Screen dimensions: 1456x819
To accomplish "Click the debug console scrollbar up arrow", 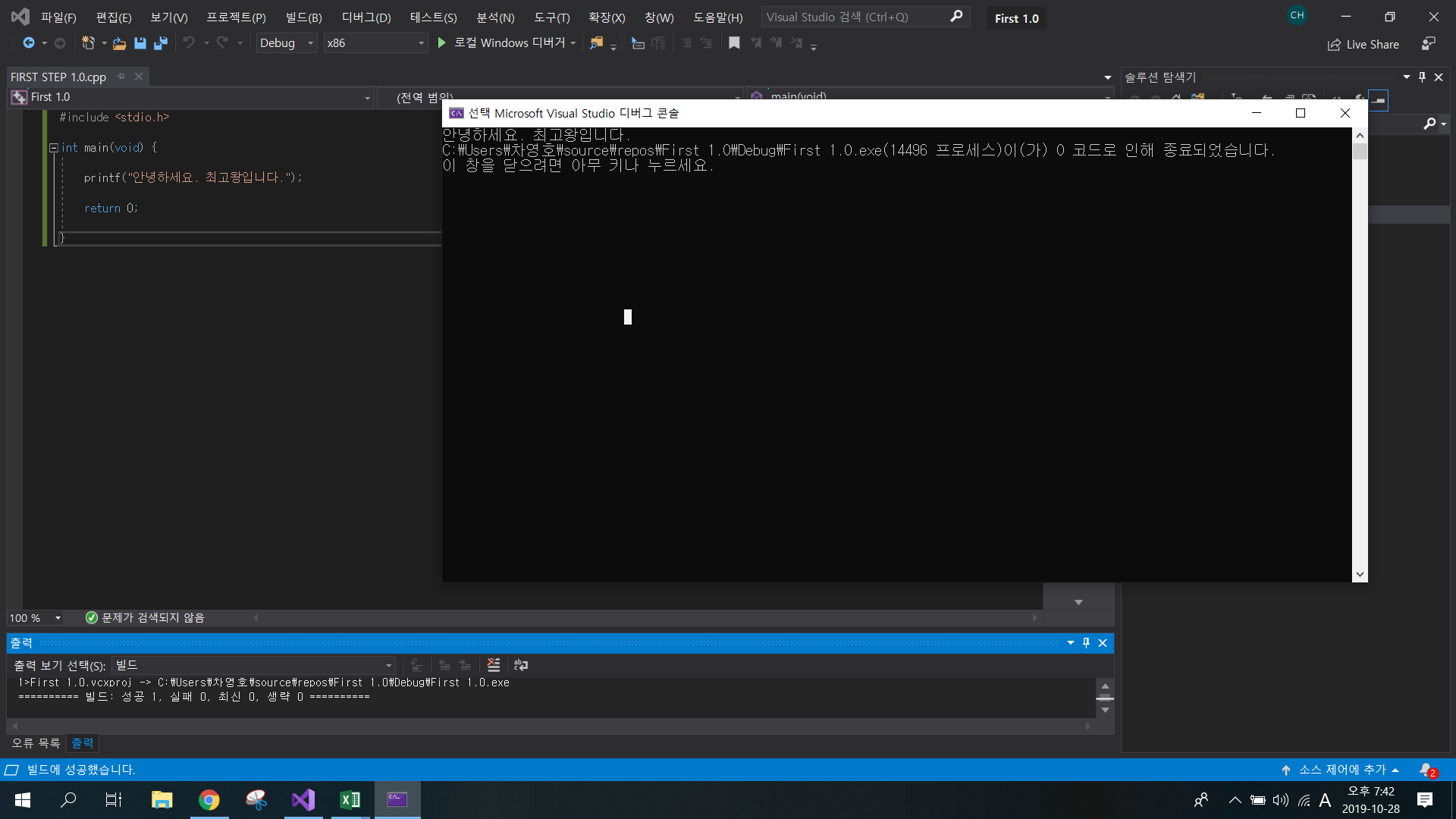I will 1360,135.
